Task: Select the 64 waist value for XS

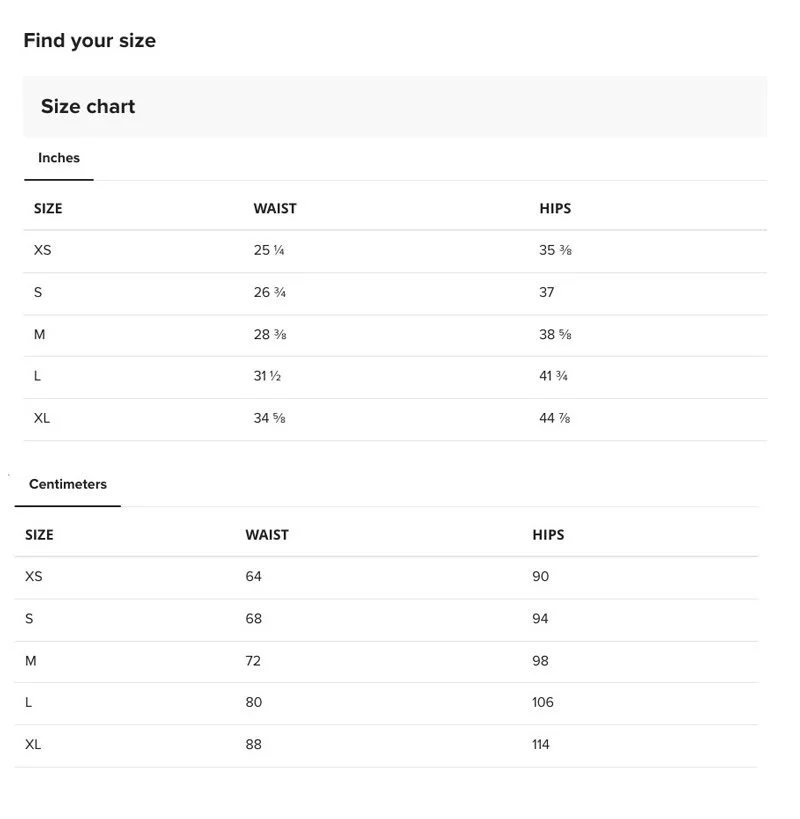Action: click(253, 577)
